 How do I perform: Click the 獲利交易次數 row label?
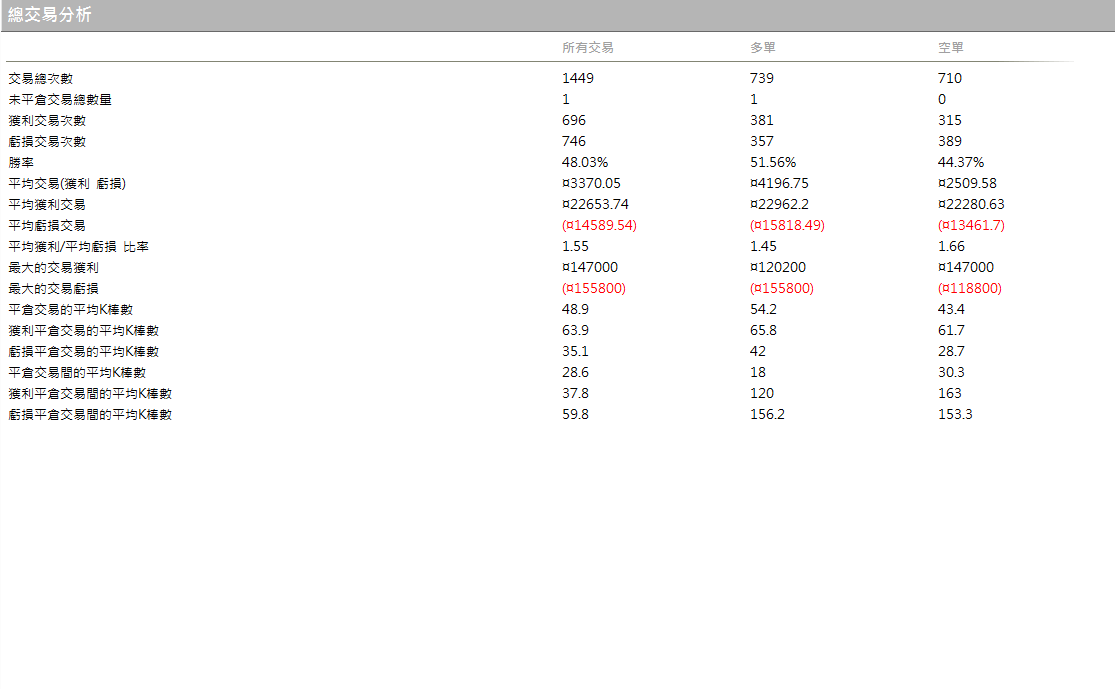tap(47, 120)
